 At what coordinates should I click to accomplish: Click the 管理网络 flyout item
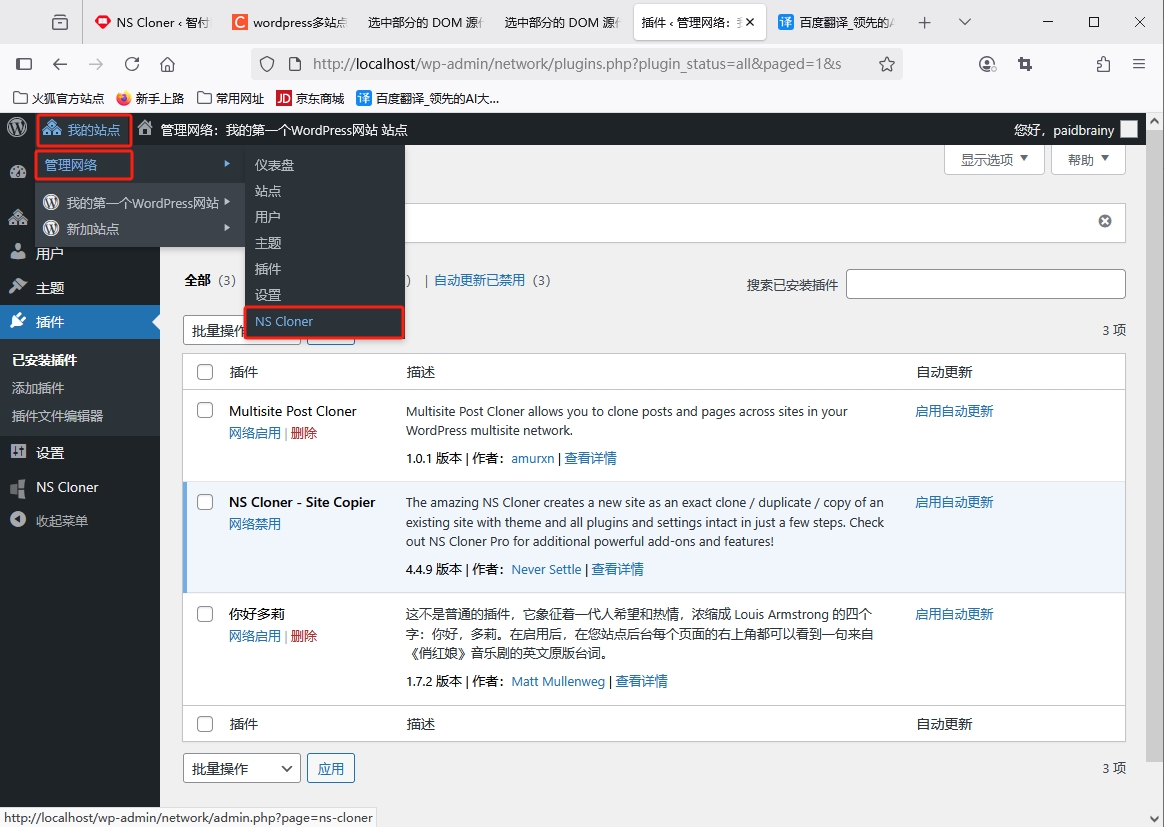(71, 165)
